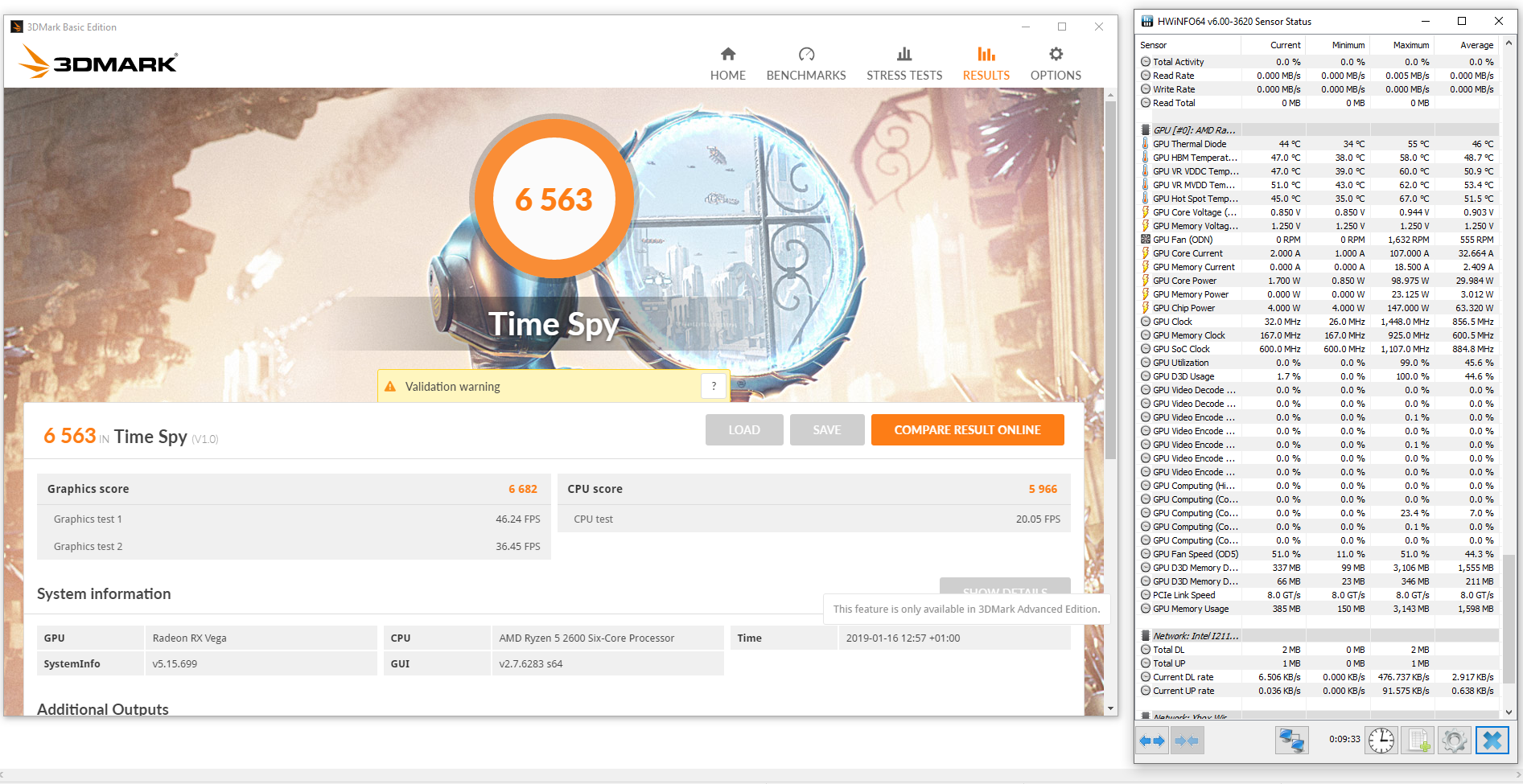Select the RESULTS tab
Image resolution: width=1523 pixels, height=784 pixels.
point(986,64)
